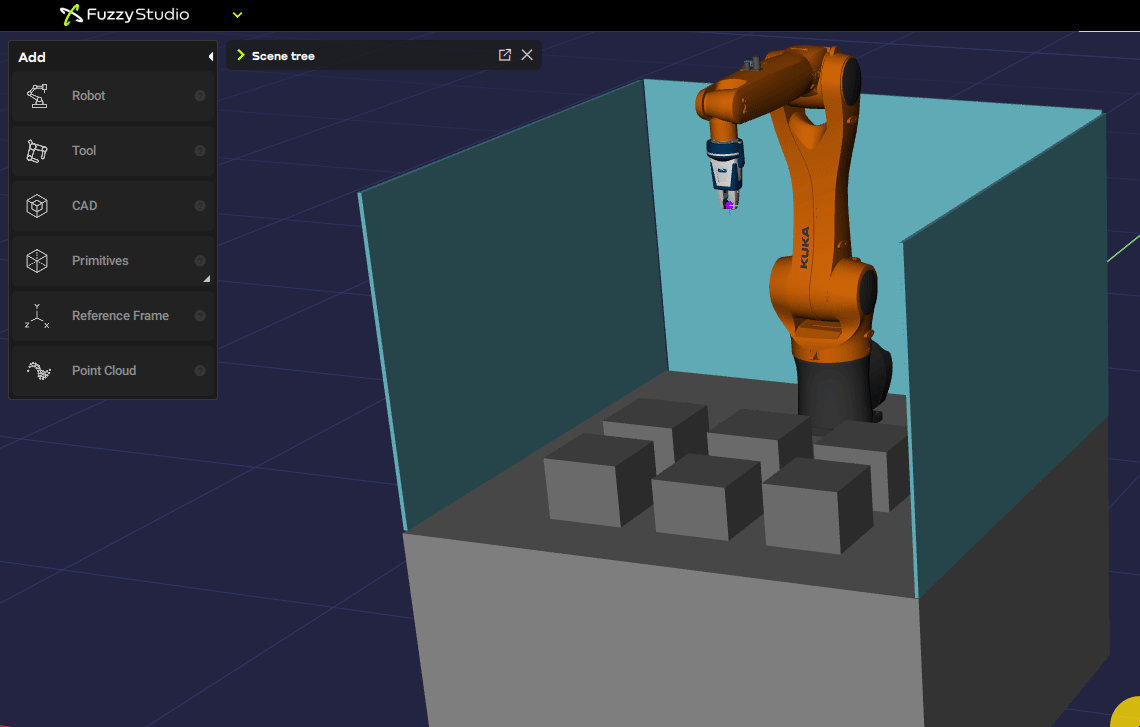
Task: Click the Point Cloud help icon
Action: pyautogui.click(x=200, y=371)
